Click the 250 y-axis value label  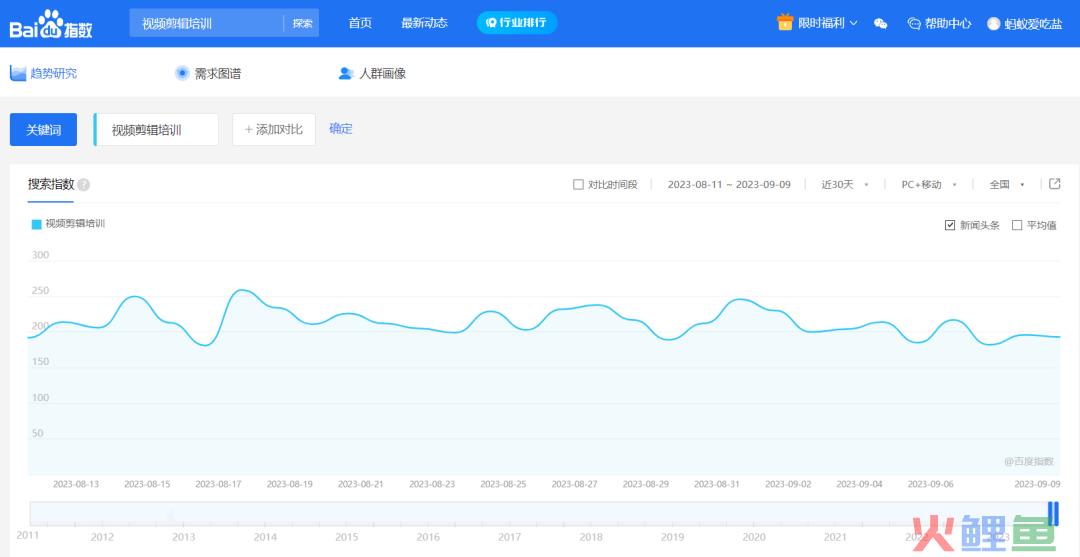pyautogui.click(x=41, y=291)
